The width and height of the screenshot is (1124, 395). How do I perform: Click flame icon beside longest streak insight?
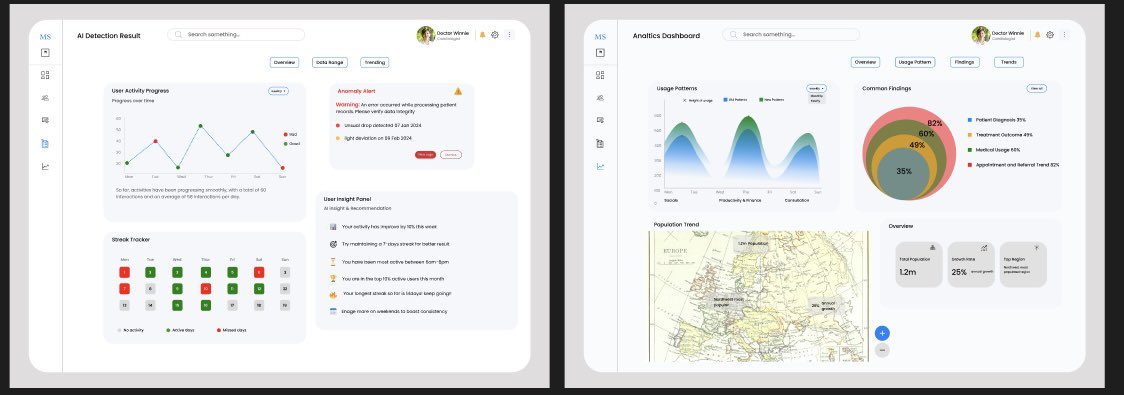[333, 294]
